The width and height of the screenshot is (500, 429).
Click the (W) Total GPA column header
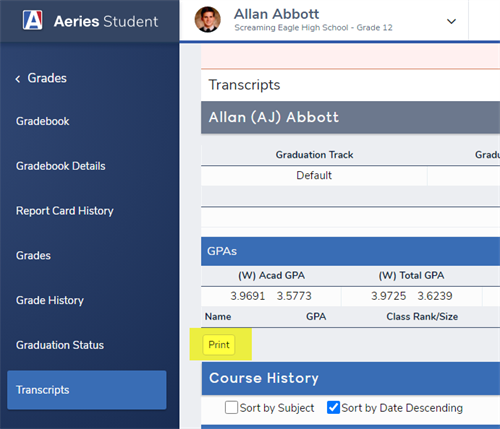411,275
